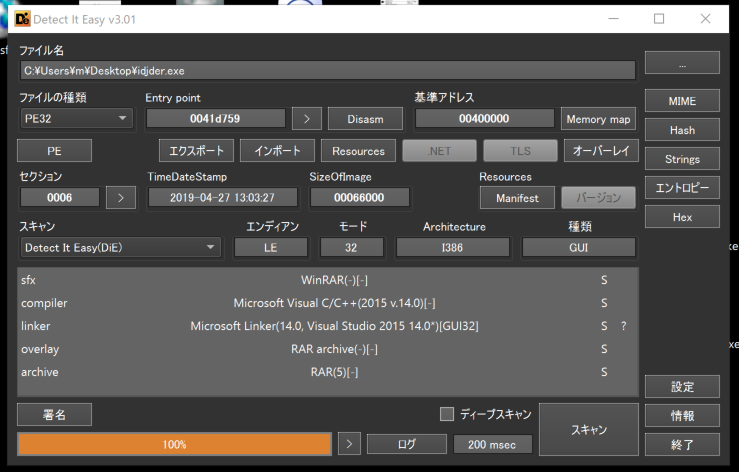Image resolution: width=739 pixels, height=472 pixels.
Task: Enable the ディープスキャン (deep scan) checkbox
Action: pos(447,414)
